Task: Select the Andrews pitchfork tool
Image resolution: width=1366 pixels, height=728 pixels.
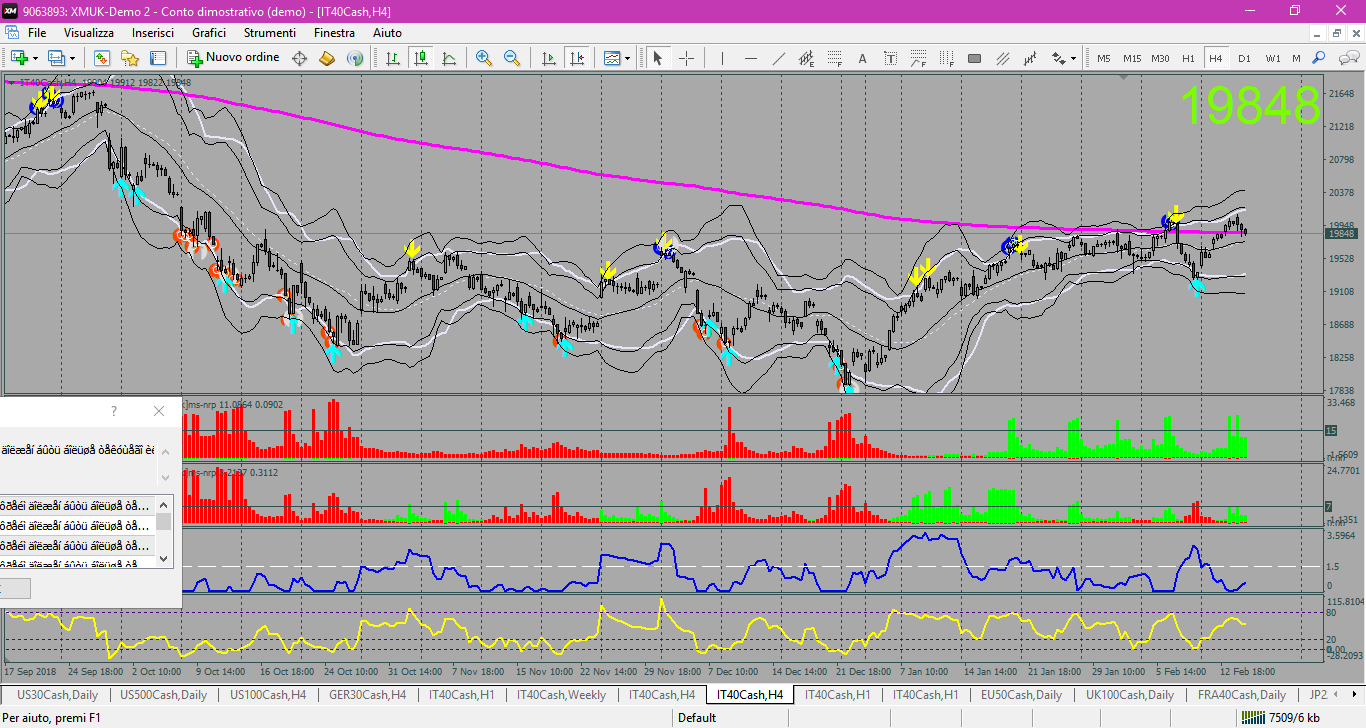Action: (x=1003, y=58)
